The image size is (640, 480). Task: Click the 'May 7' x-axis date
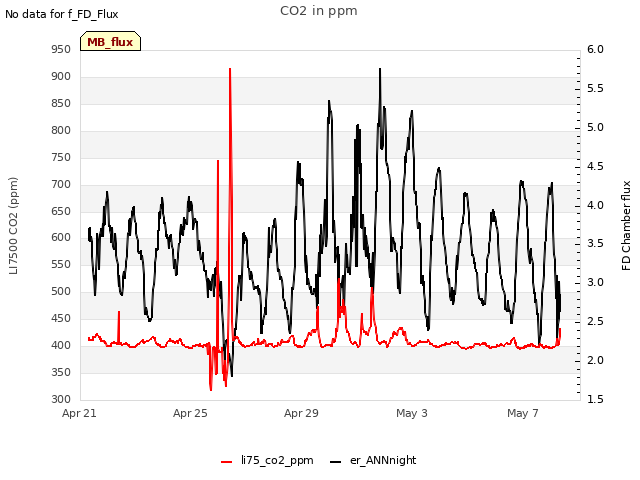pos(523,413)
